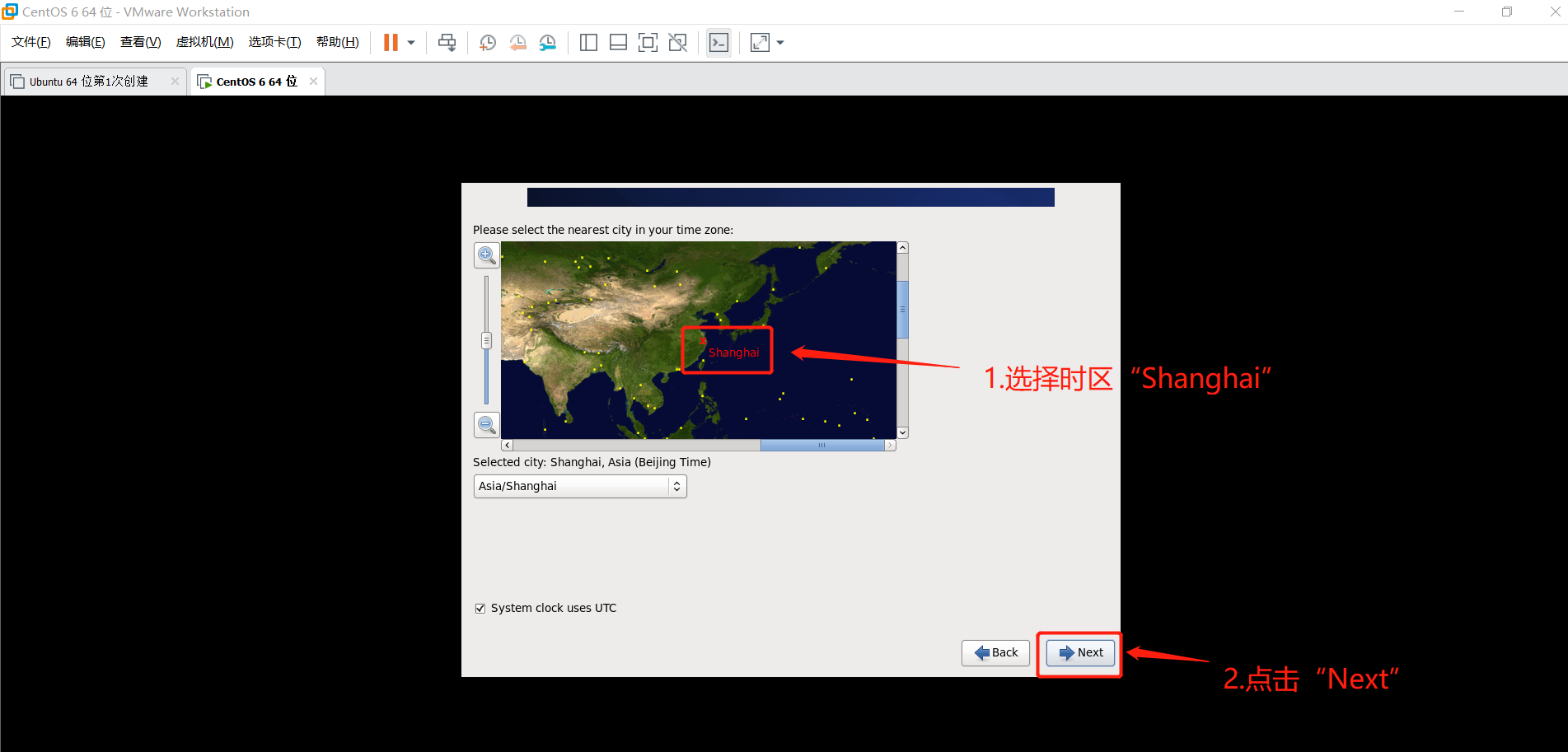Viewport: 1568px width, 752px height.
Task: Take a snapshot with the clock icon
Action: 488,43
